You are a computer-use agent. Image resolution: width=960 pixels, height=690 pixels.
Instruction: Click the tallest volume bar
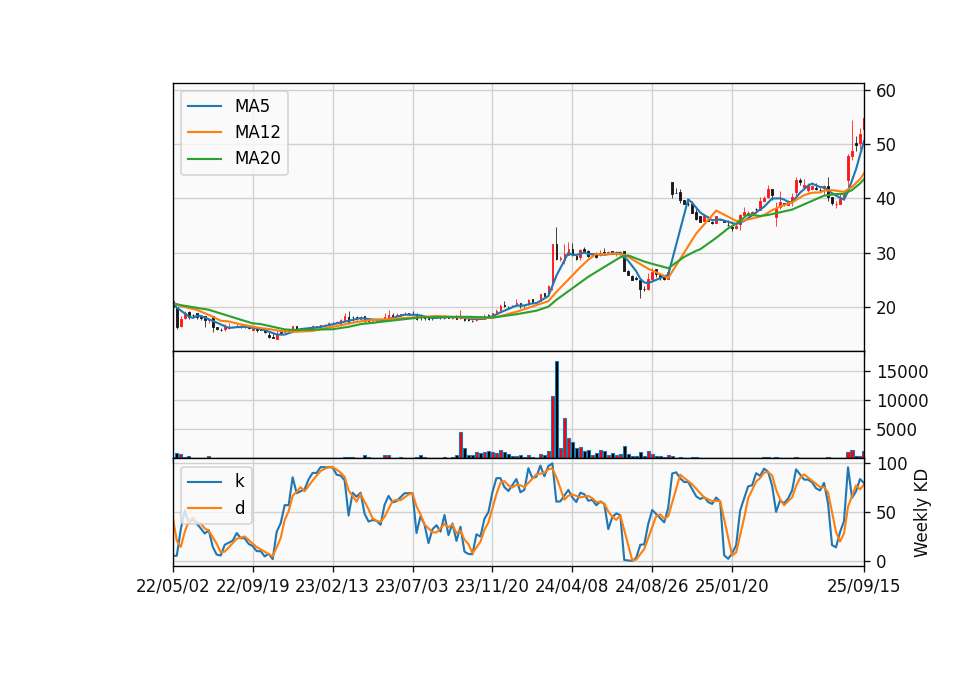tap(557, 410)
